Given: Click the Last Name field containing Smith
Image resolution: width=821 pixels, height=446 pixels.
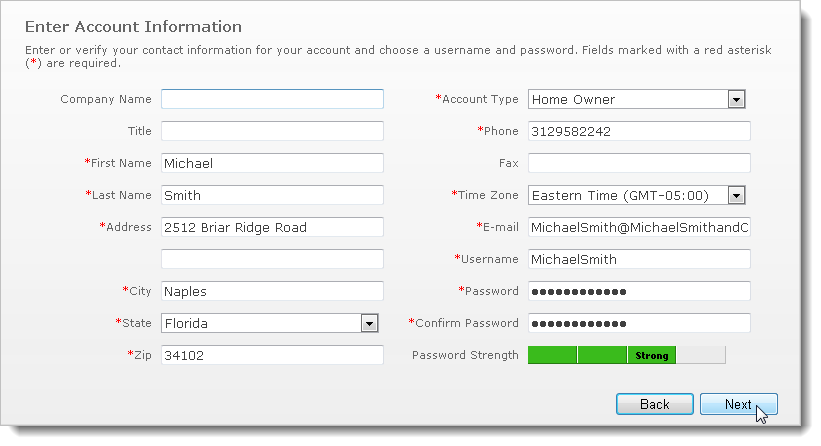Looking at the screenshot, I should tap(272, 195).
